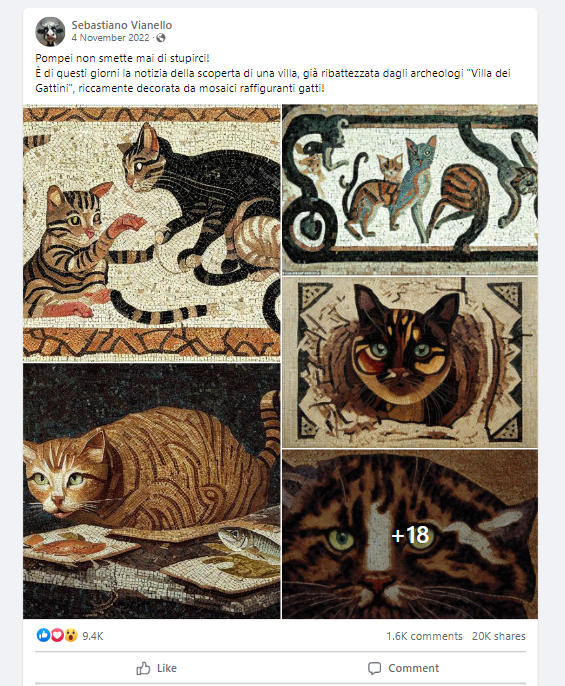Open the 1.6K comments link

click(424, 636)
